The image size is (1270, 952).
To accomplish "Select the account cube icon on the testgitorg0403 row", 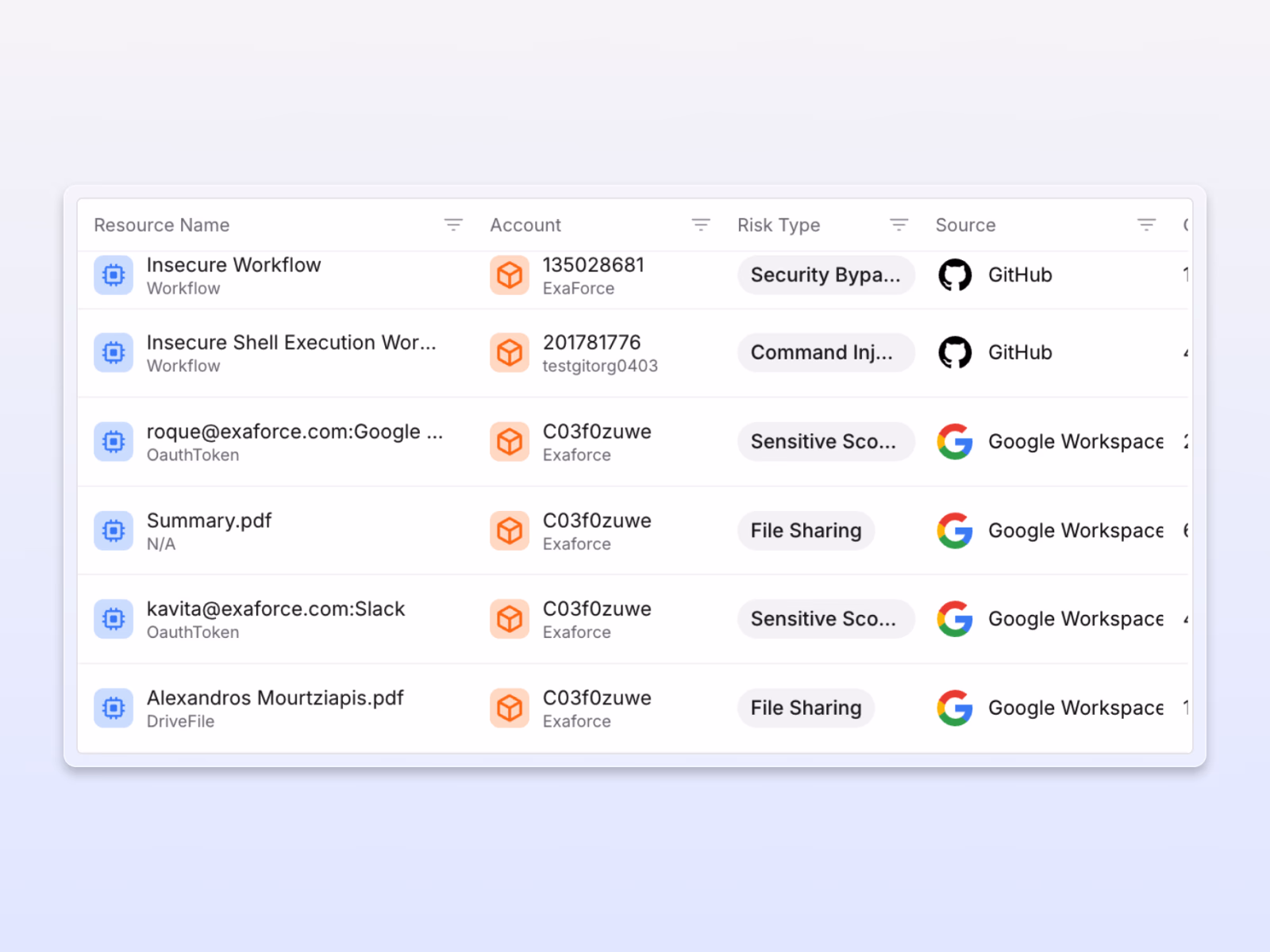I will click(509, 353).
